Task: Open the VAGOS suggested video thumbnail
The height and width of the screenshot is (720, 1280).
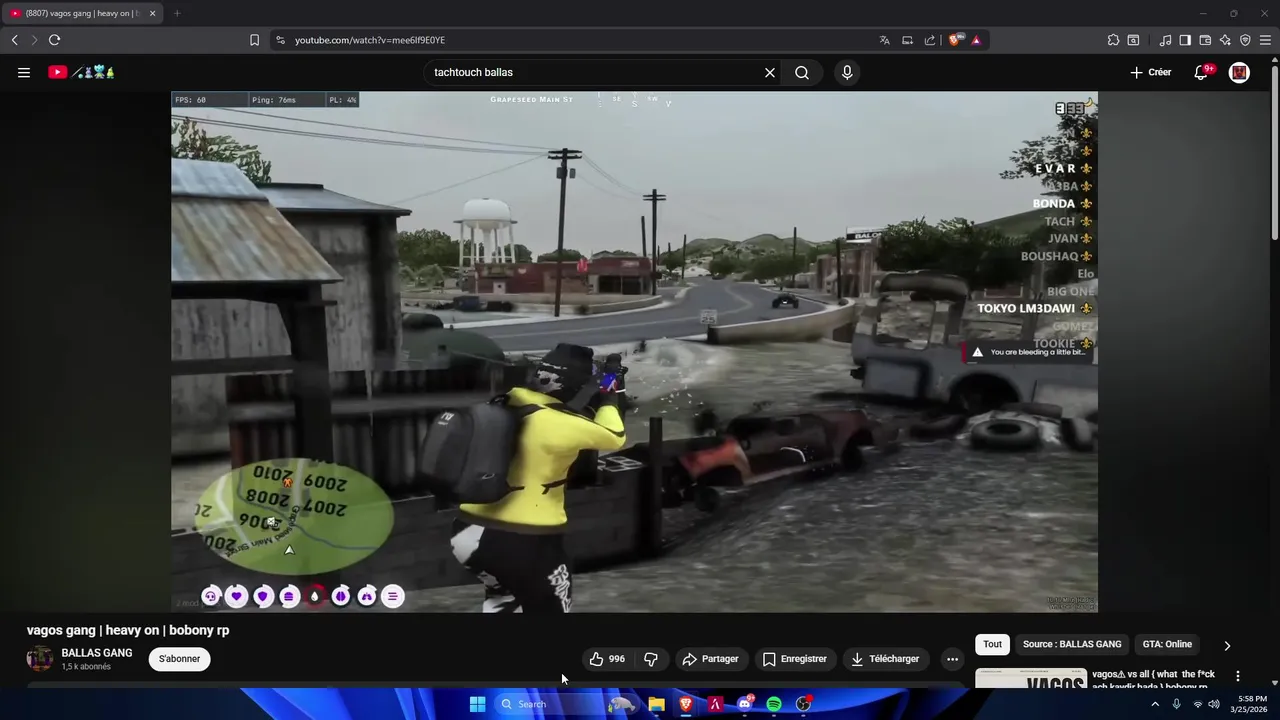Action: click(x=1031, y=679)
